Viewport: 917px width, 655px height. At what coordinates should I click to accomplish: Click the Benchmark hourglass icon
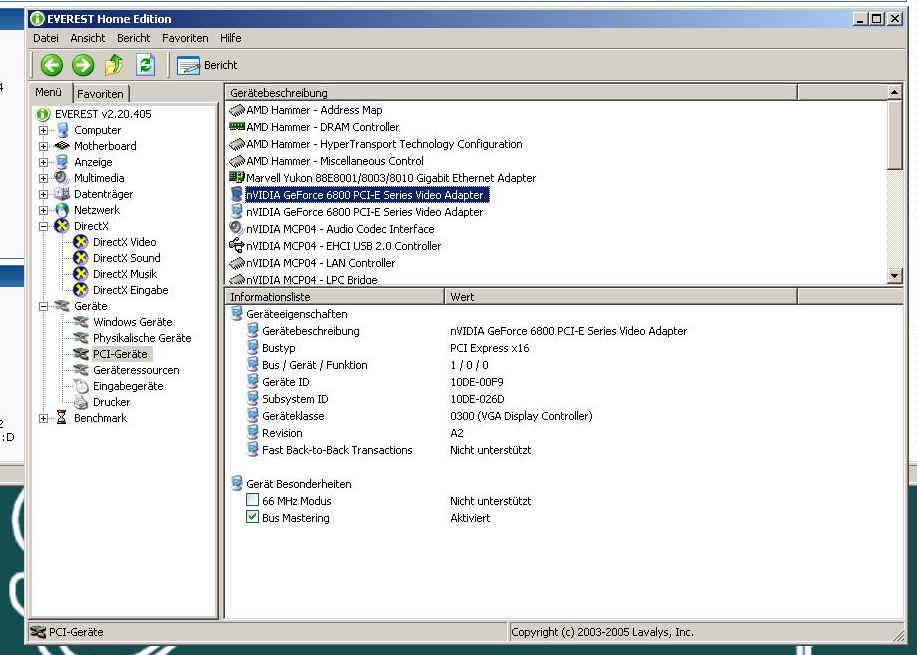[x=61, y=418]
